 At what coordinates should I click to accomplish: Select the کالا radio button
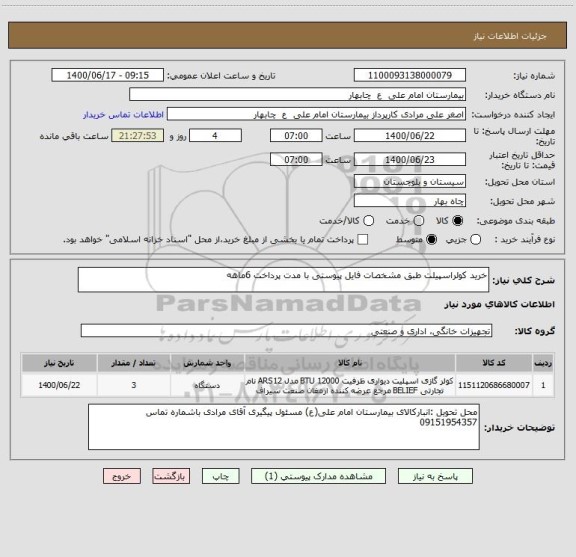click(x=458, y=221)
